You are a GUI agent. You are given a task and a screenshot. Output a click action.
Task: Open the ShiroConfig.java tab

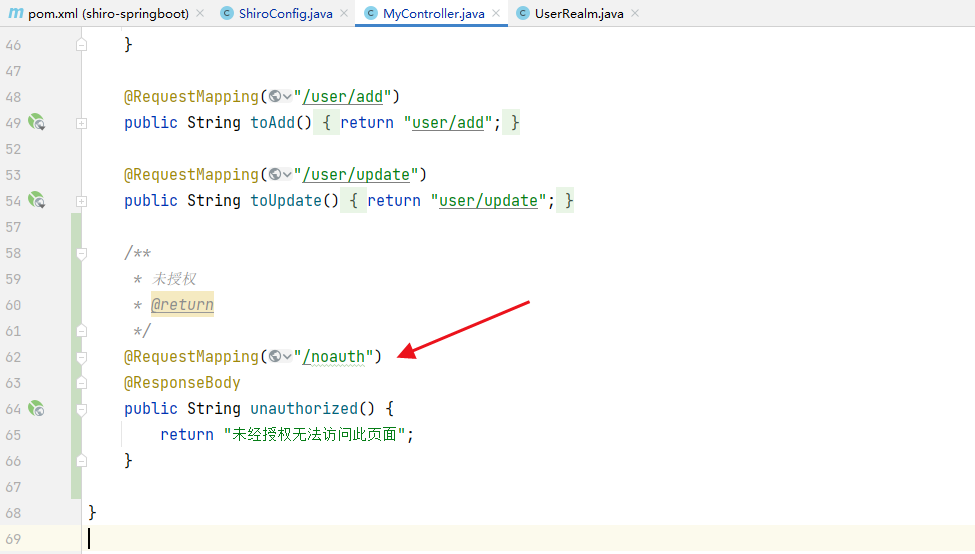pyautogui.click(x=285, y=14)
